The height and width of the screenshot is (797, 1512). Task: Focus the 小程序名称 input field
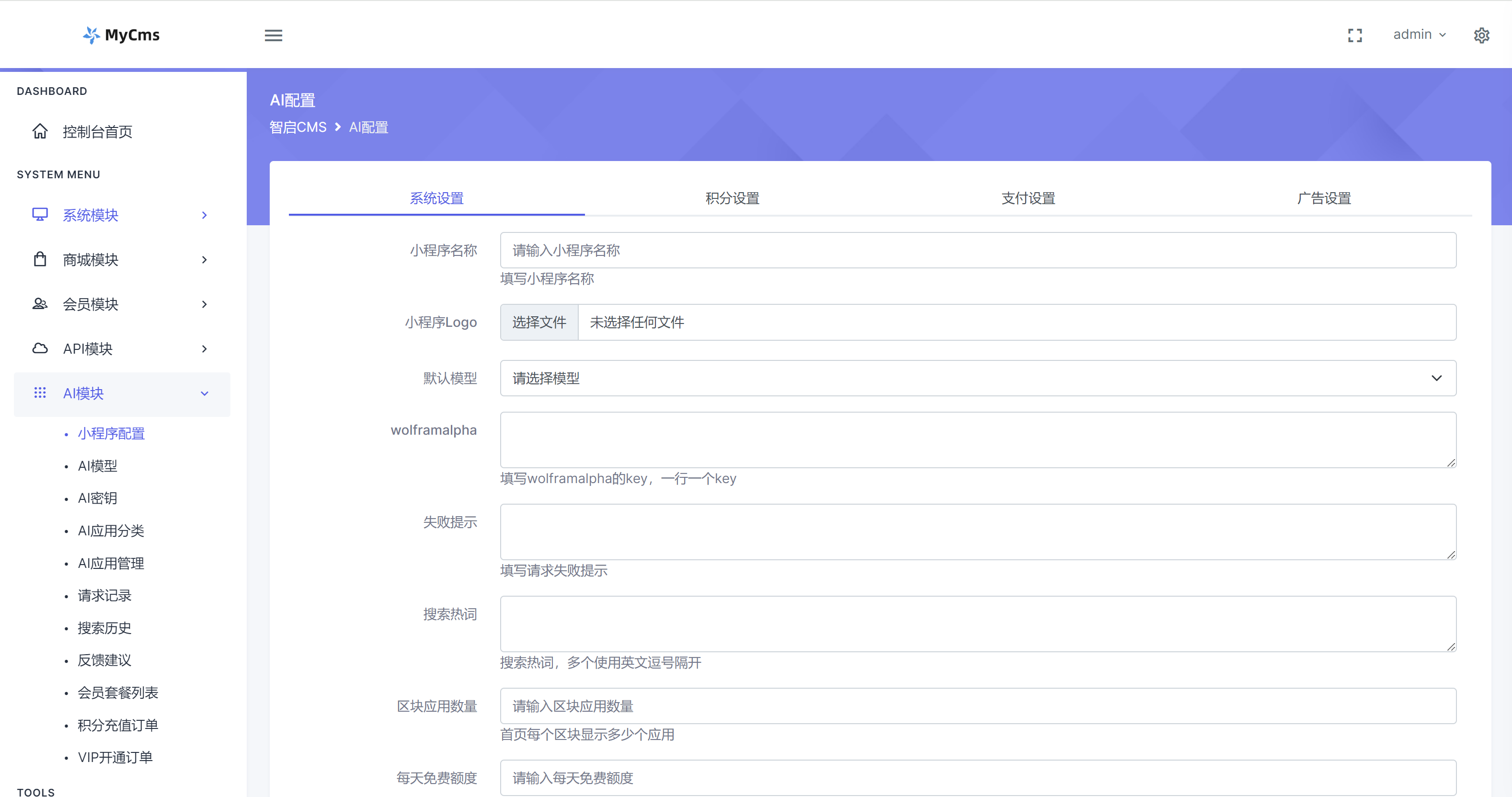click(978, 250)
